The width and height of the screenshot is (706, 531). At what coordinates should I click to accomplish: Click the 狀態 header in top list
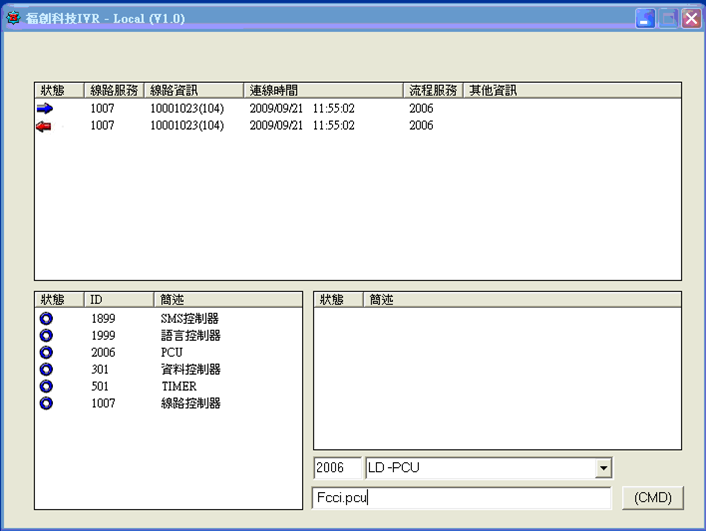59,91
